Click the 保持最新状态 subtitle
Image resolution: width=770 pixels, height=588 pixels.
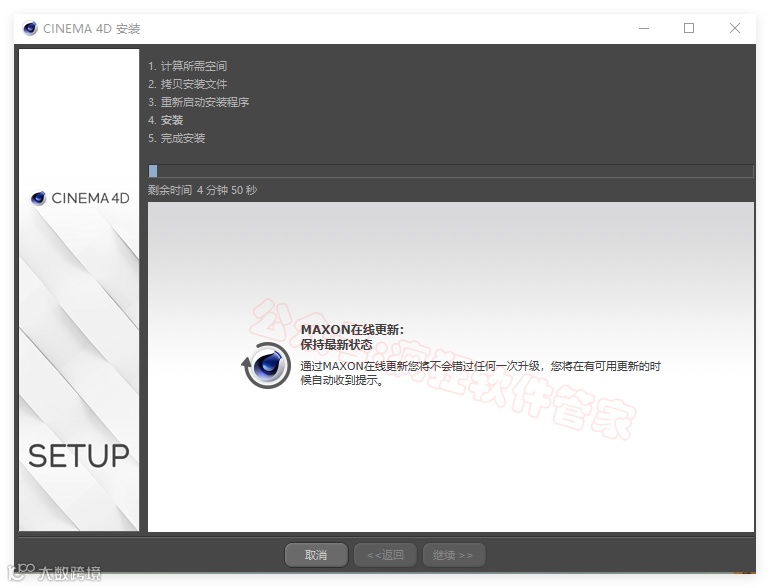click(x=336, y=345)
